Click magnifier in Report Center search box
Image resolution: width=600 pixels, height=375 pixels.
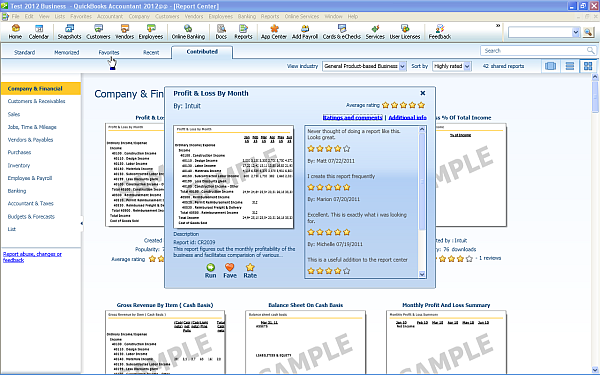590,51
